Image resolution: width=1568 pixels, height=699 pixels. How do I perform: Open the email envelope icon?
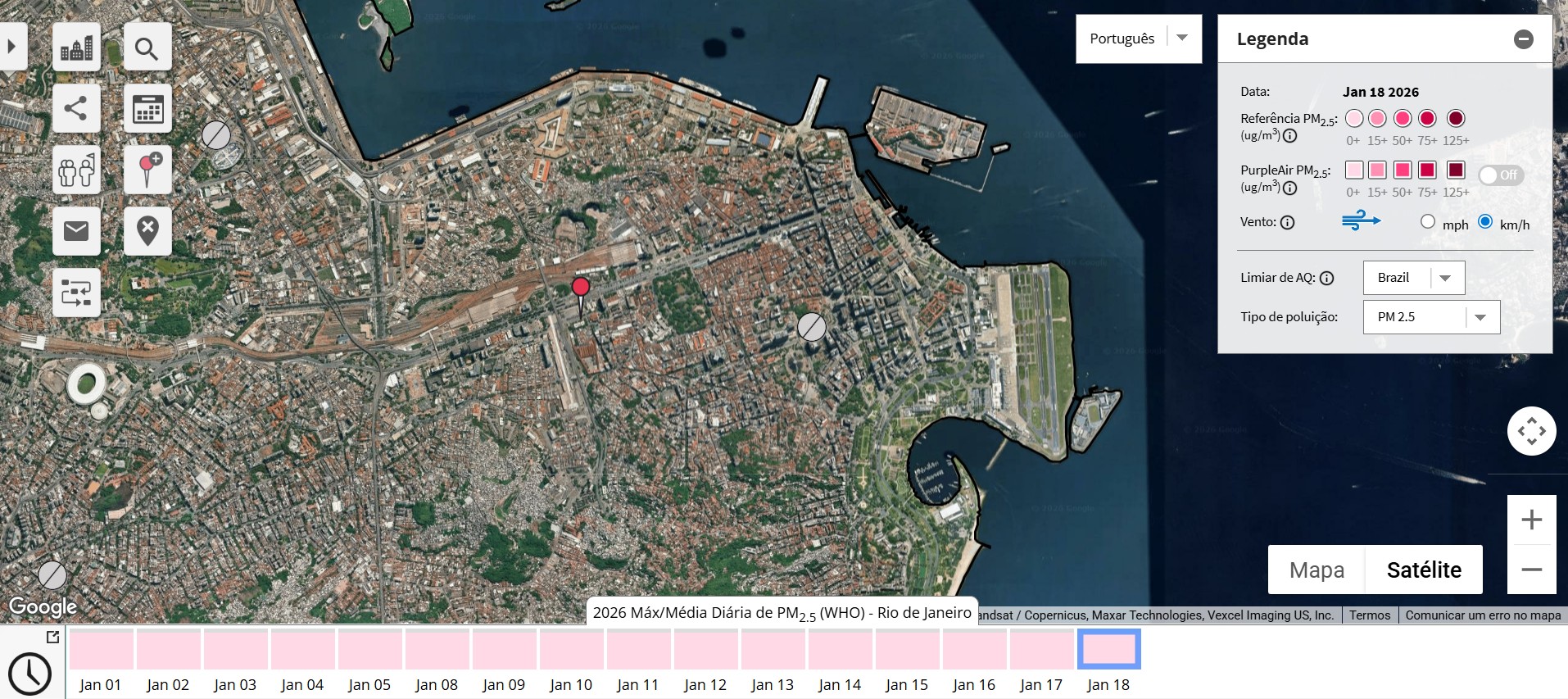[x=77, y=231]
